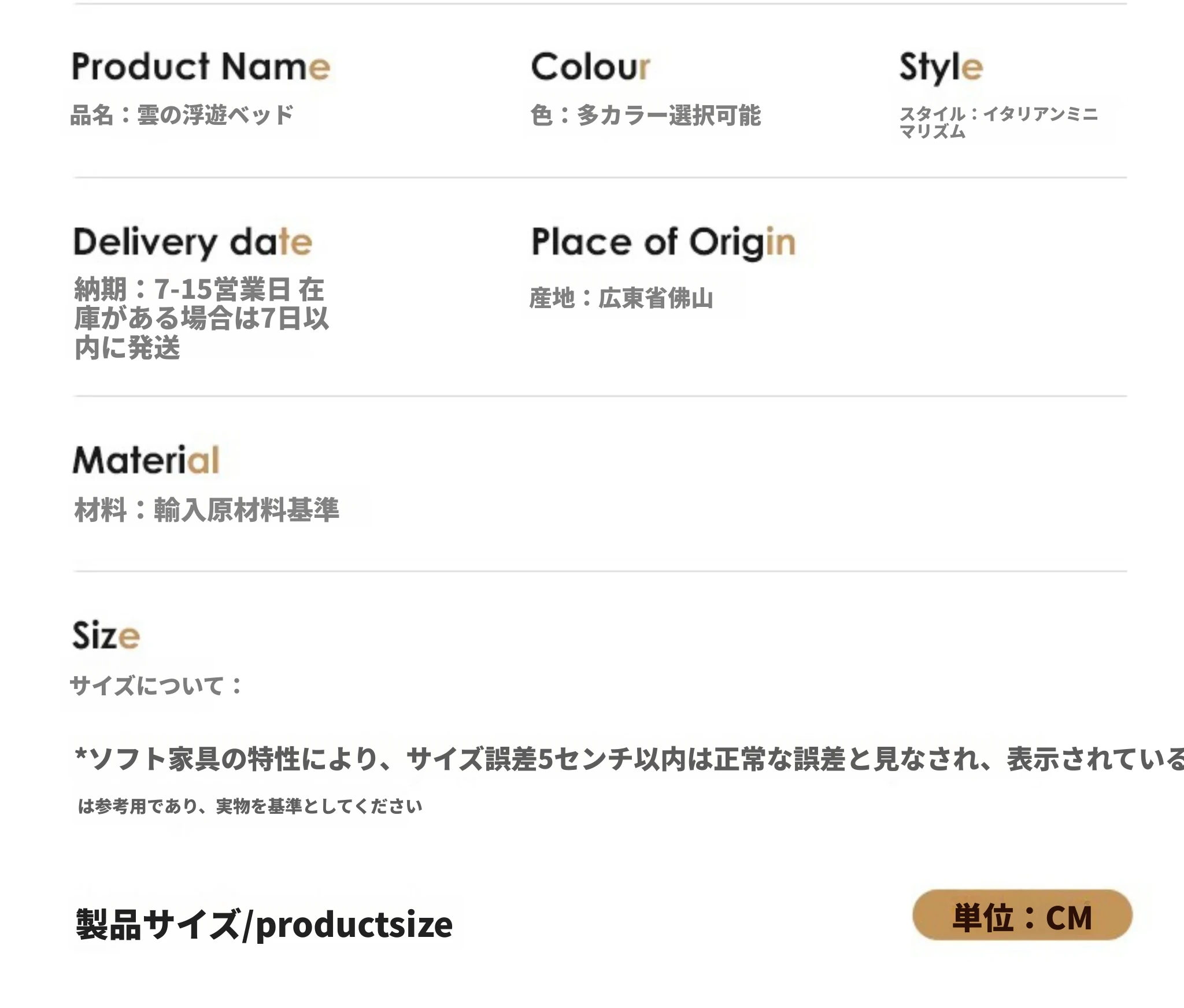Click the 納期 7-15営業日 delivery text
Screen dimensions: 1184x1008
coord(199,289)
